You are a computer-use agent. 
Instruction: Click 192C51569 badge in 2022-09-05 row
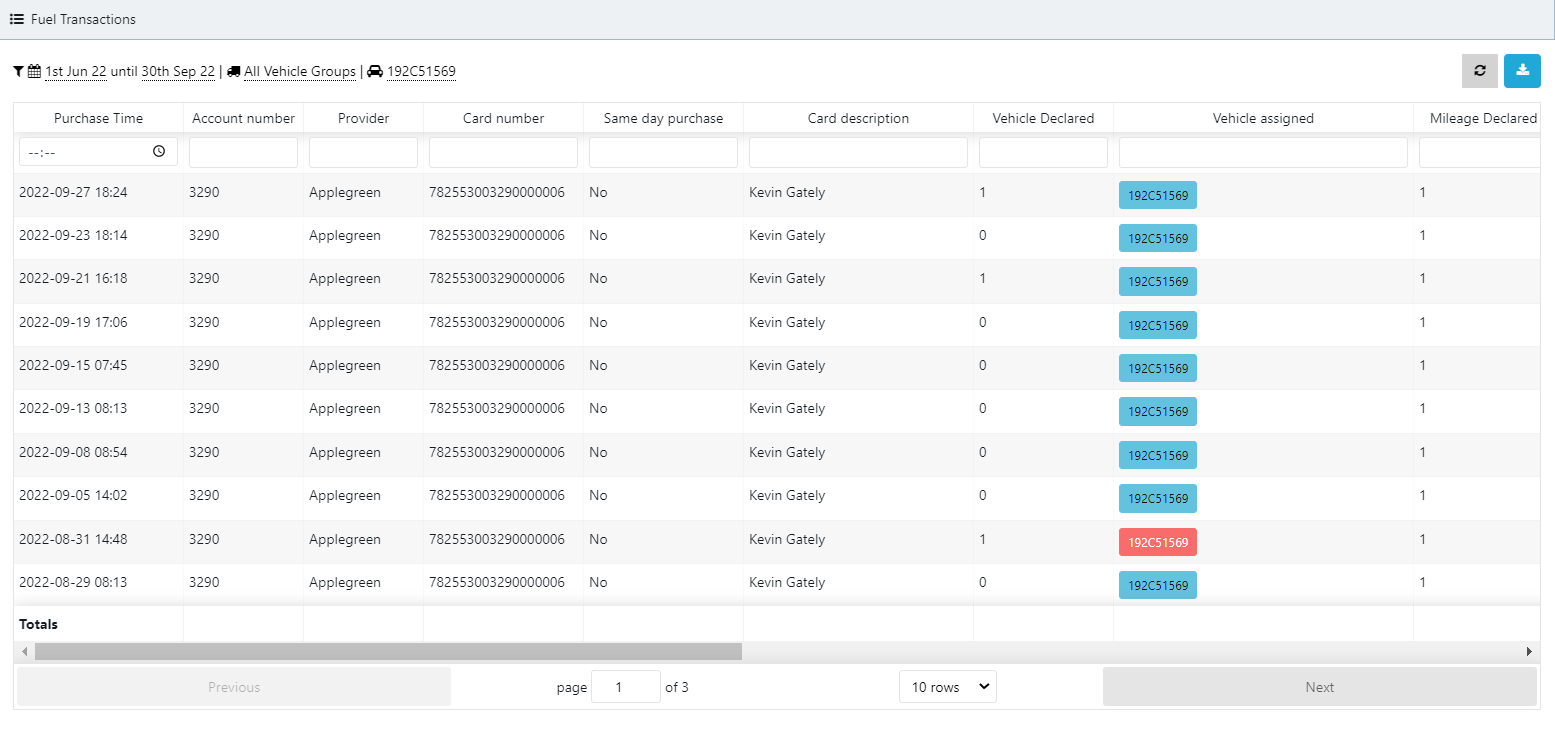click(x=1158, y=498)
